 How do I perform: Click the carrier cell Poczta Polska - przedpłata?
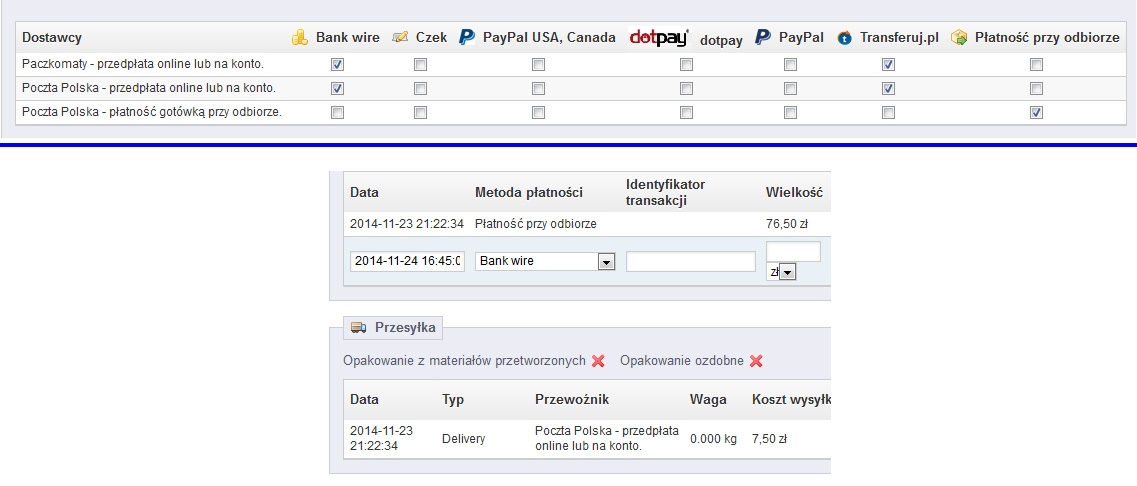[607, 439]
